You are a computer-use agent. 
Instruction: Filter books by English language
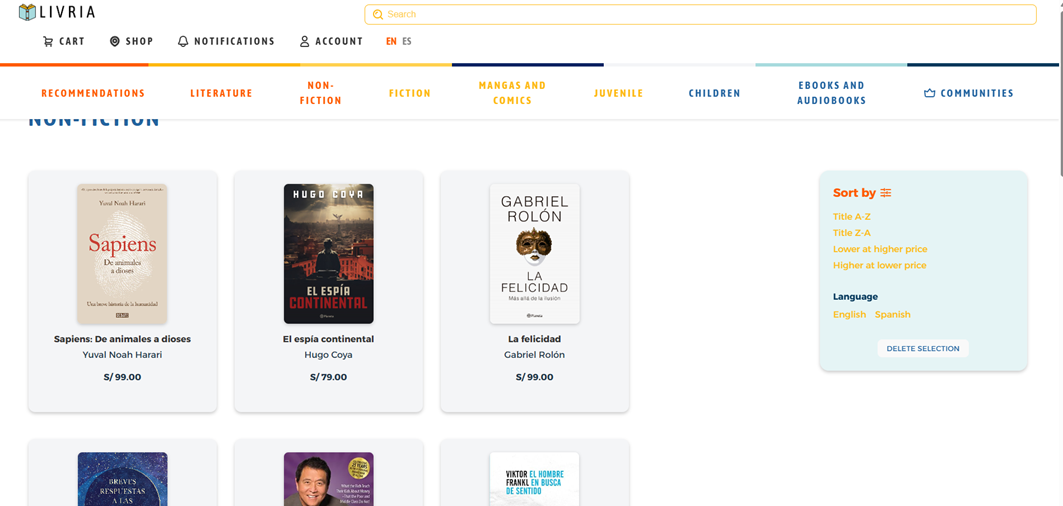click(849, 315)
